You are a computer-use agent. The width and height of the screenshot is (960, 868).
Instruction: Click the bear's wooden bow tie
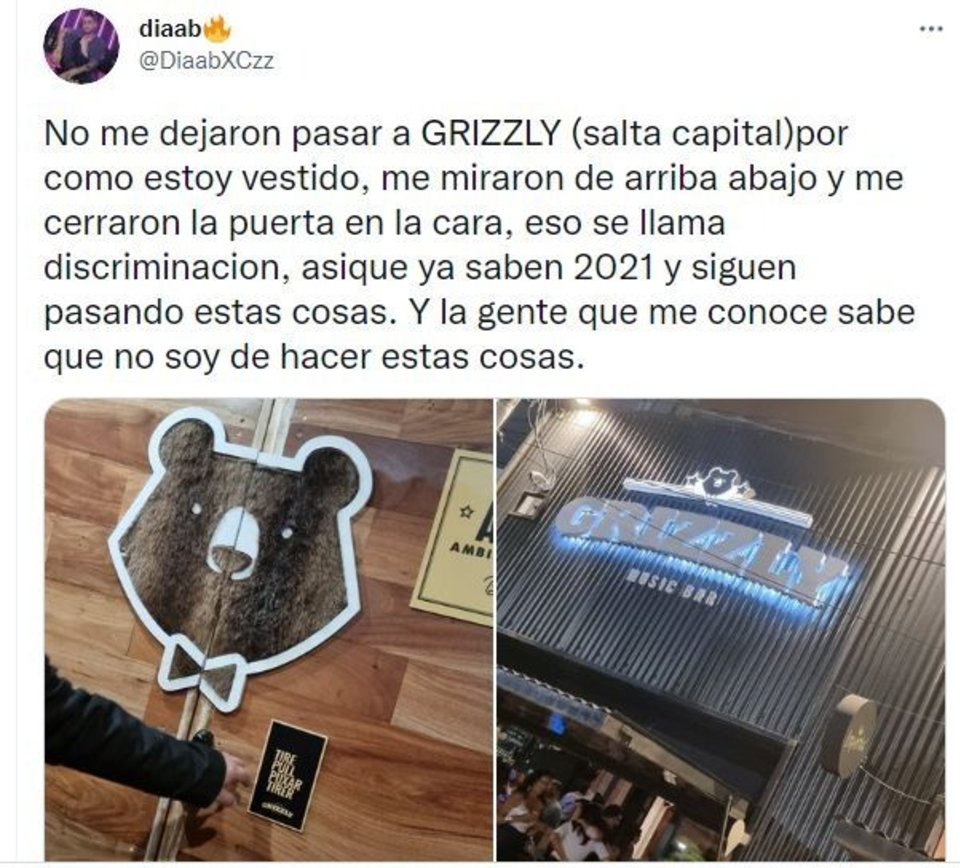tap(204, 671)
